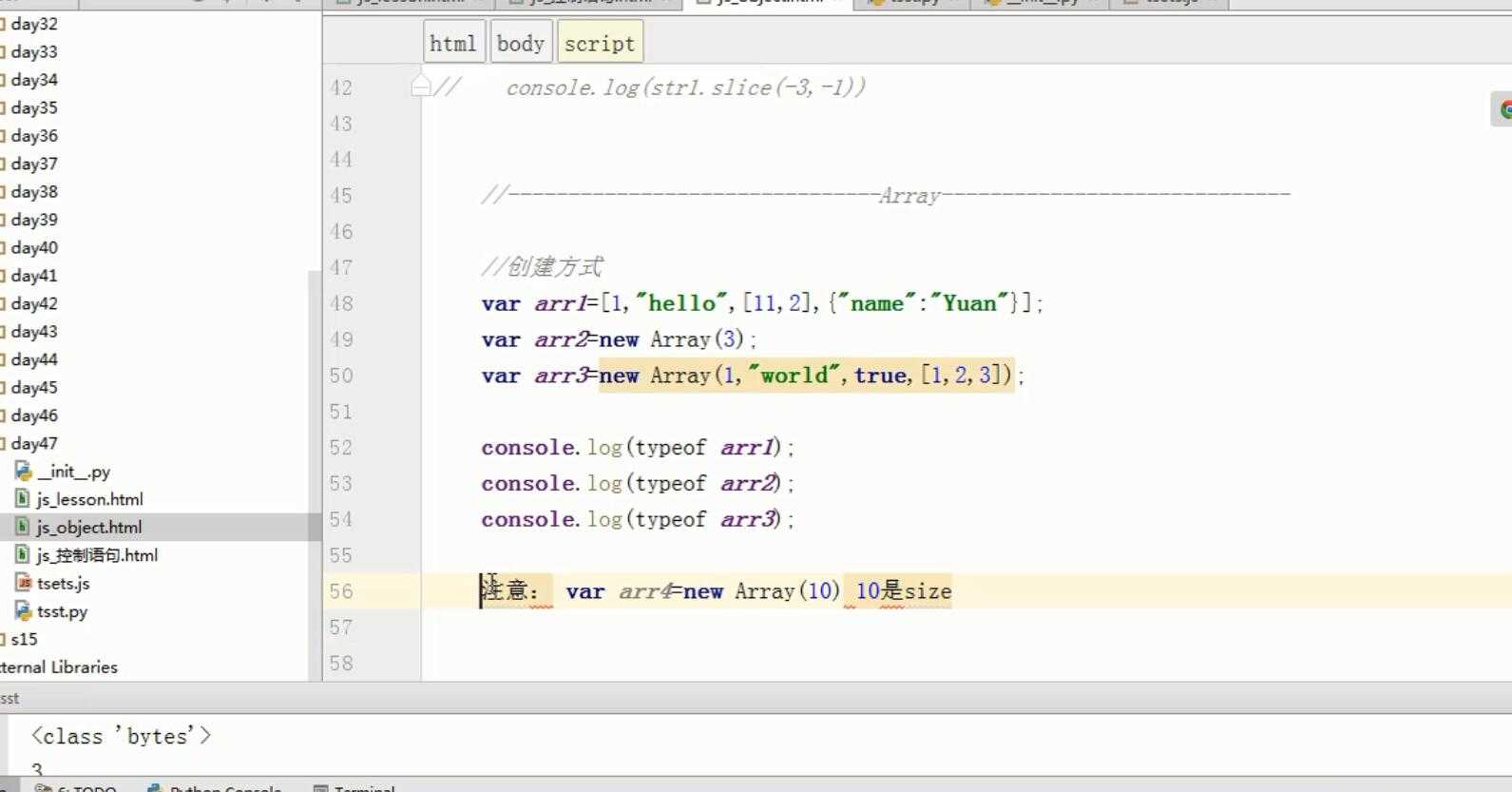Select the day35 folder
This screenshot has height=792, width=1512.
34,107
